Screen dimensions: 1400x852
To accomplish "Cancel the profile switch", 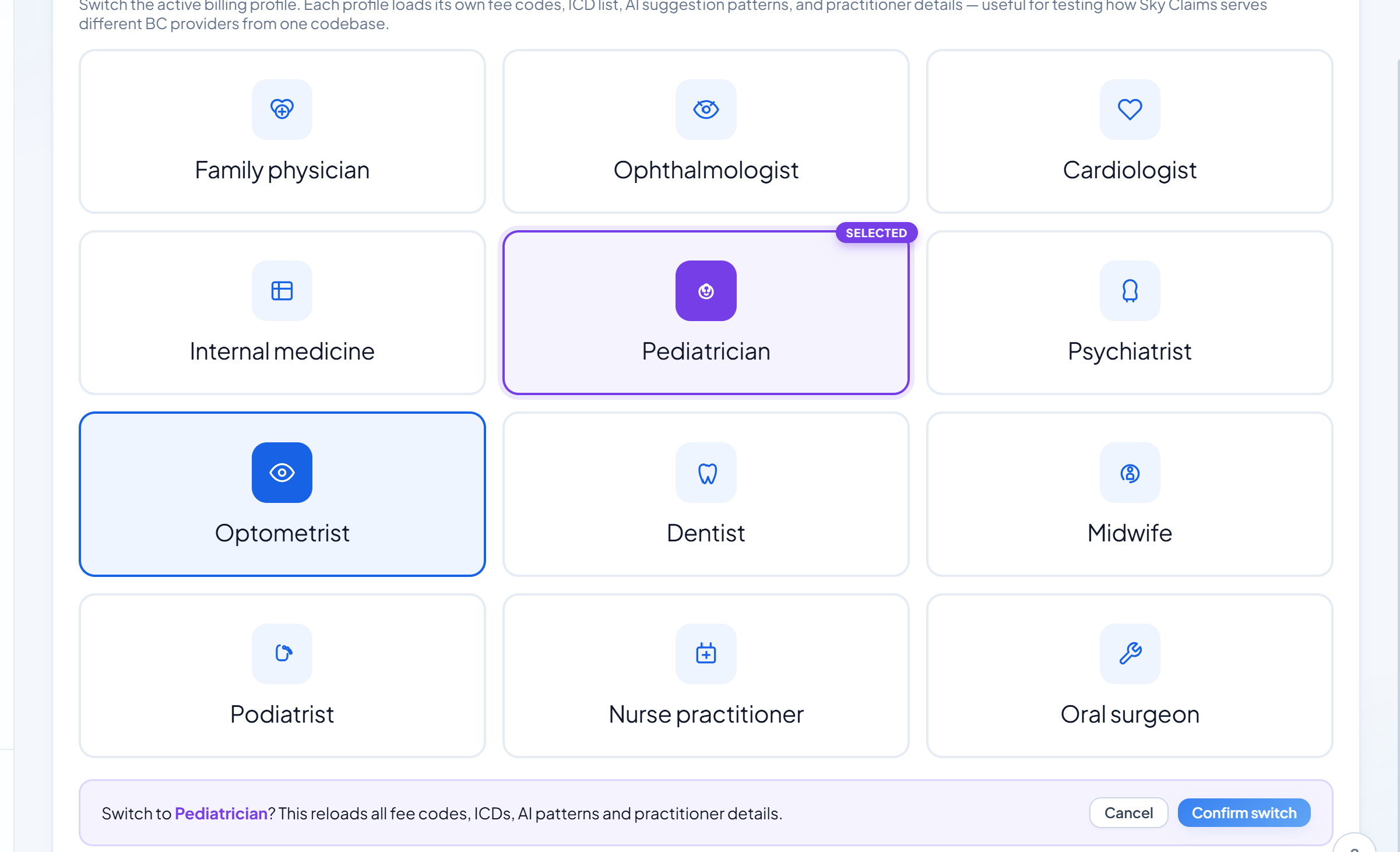I will tap(1128, 813).
